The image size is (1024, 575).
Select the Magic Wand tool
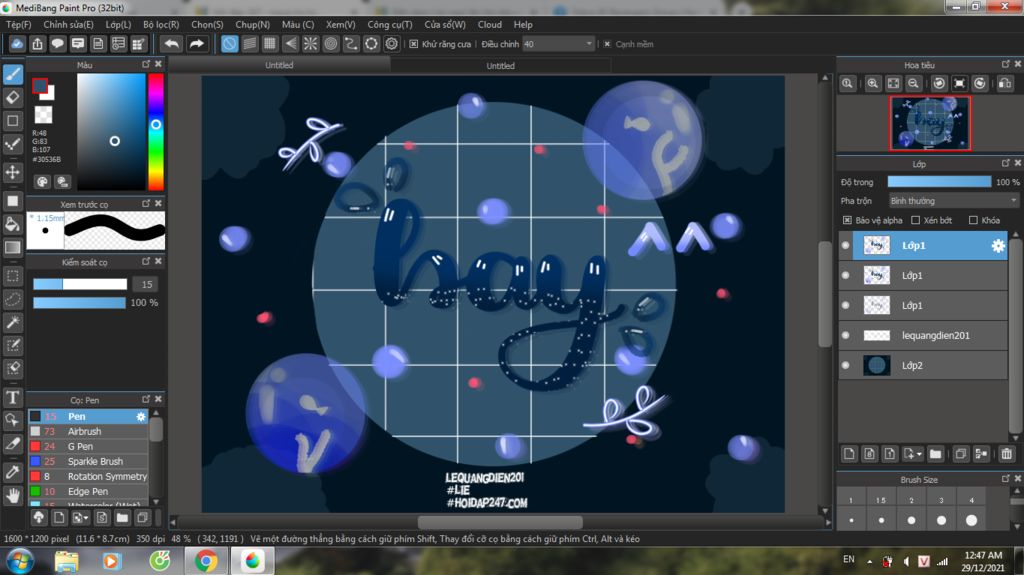(13, 322)
